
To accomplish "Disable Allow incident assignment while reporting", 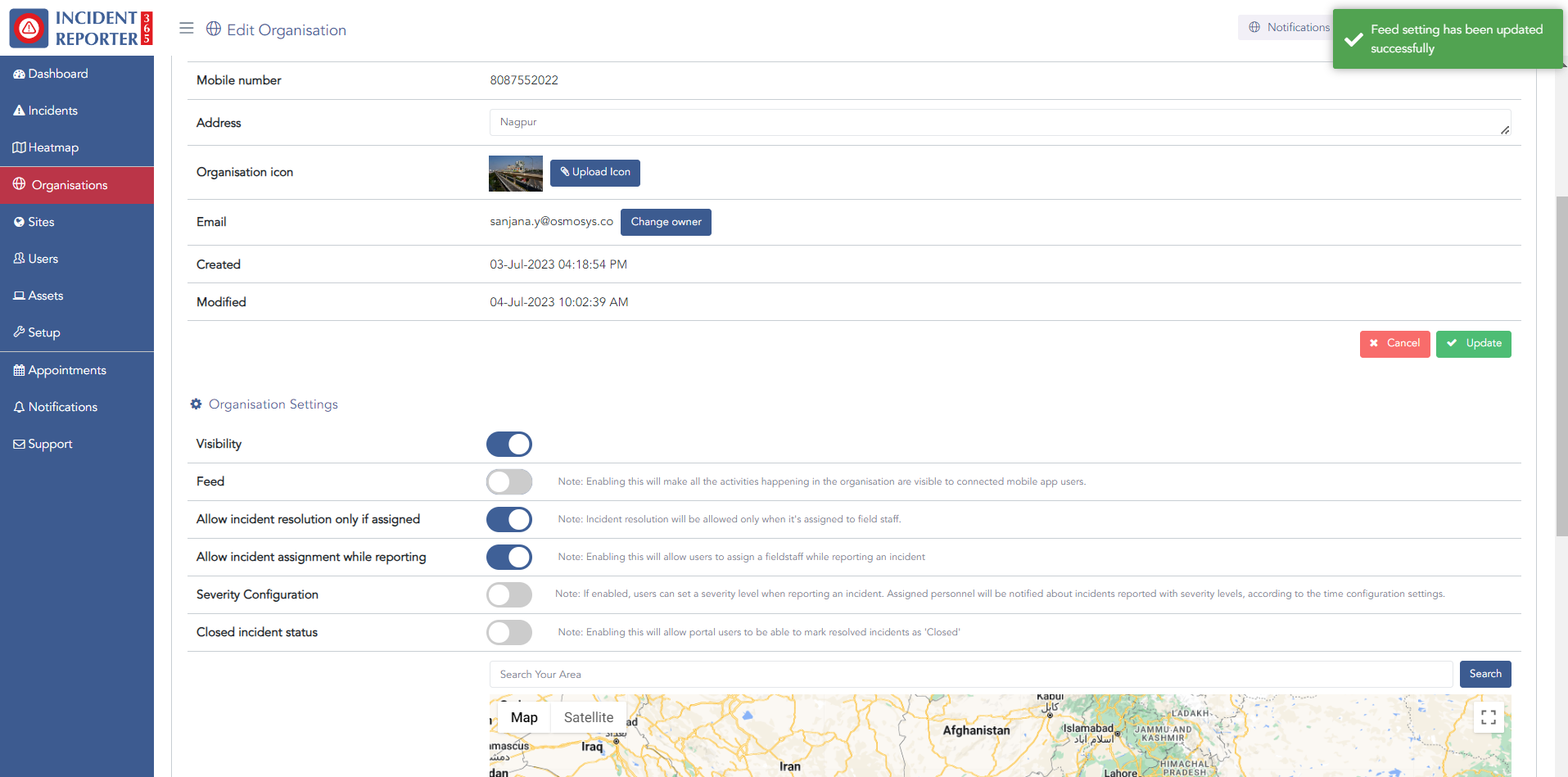I will (x=508, y=558).
